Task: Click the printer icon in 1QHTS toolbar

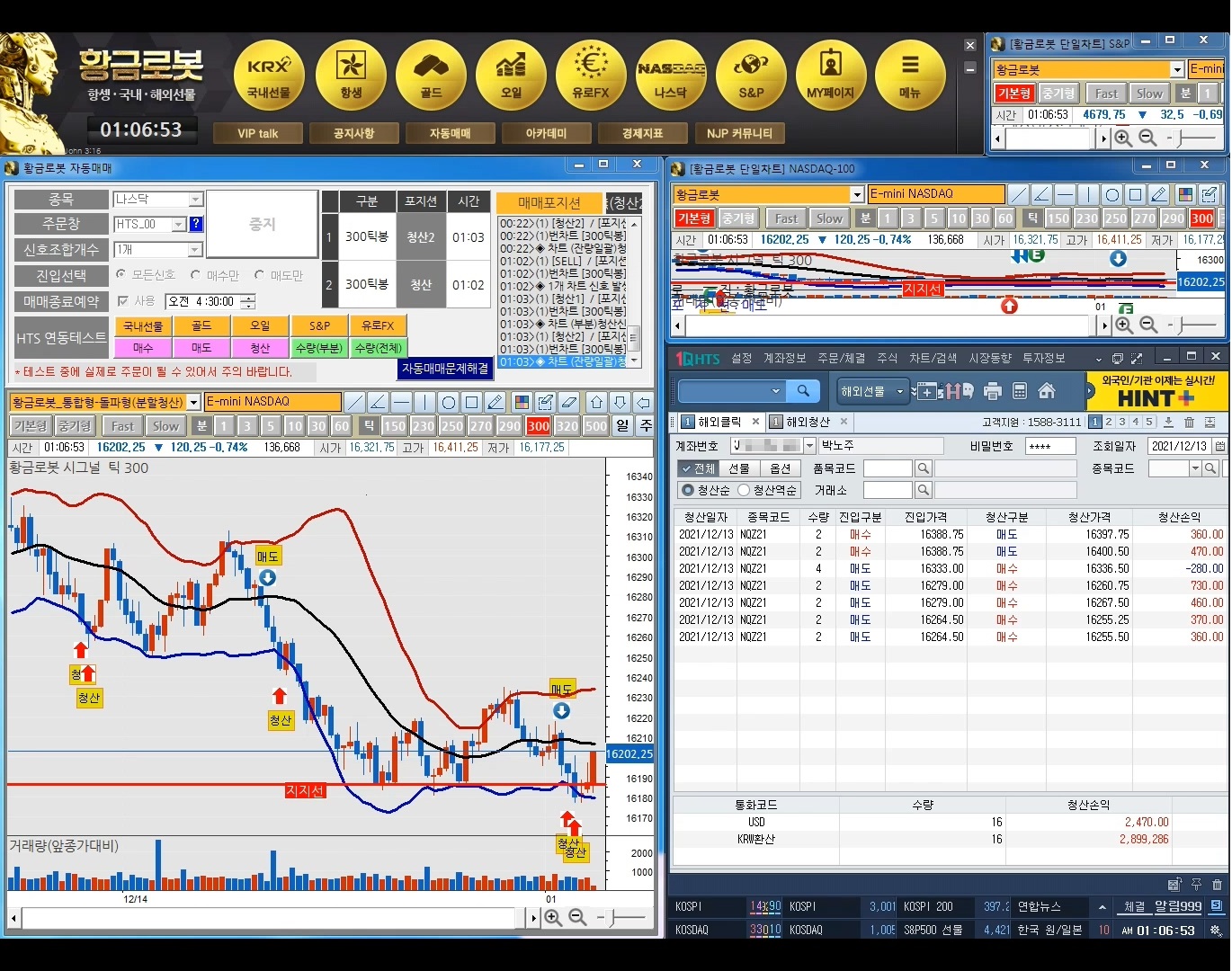Action: coord(993,391)
